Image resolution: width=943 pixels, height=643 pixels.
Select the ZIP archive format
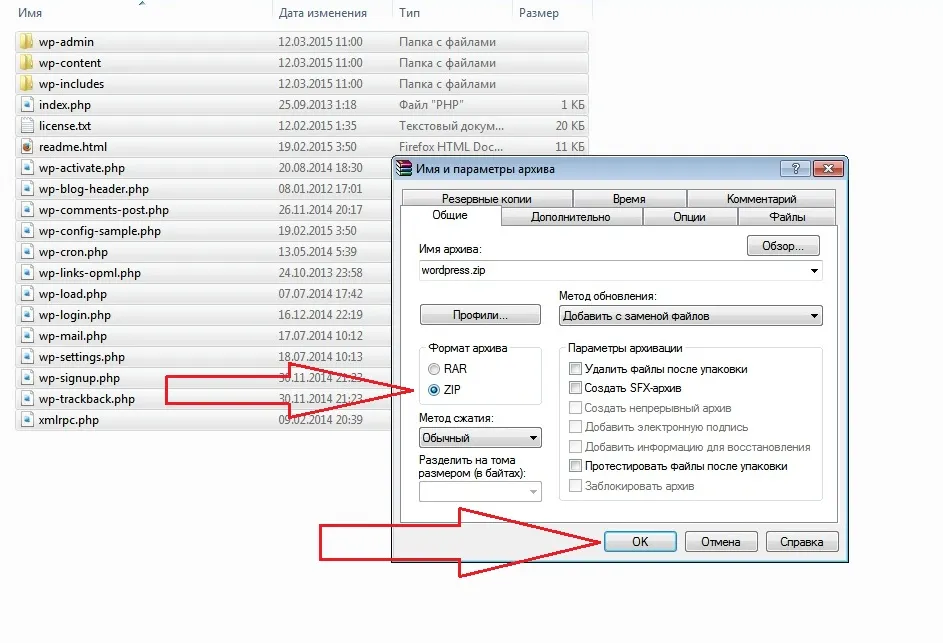click(x=434, y=390)
